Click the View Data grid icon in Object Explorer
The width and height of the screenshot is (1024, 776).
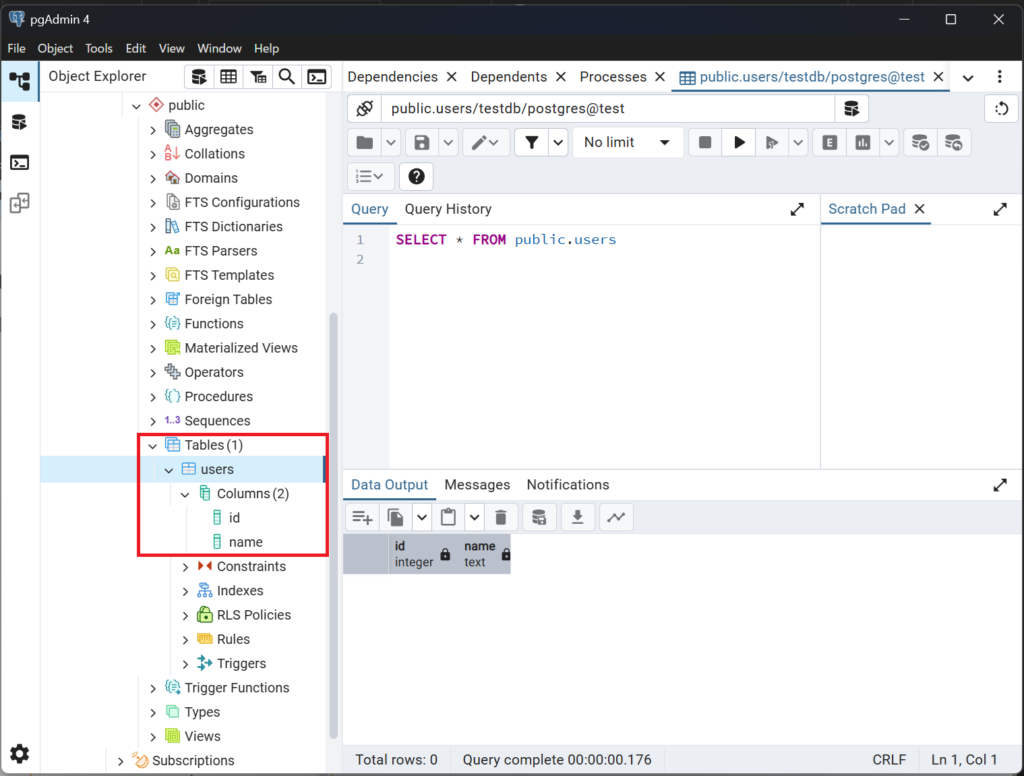tap(229, 77)
